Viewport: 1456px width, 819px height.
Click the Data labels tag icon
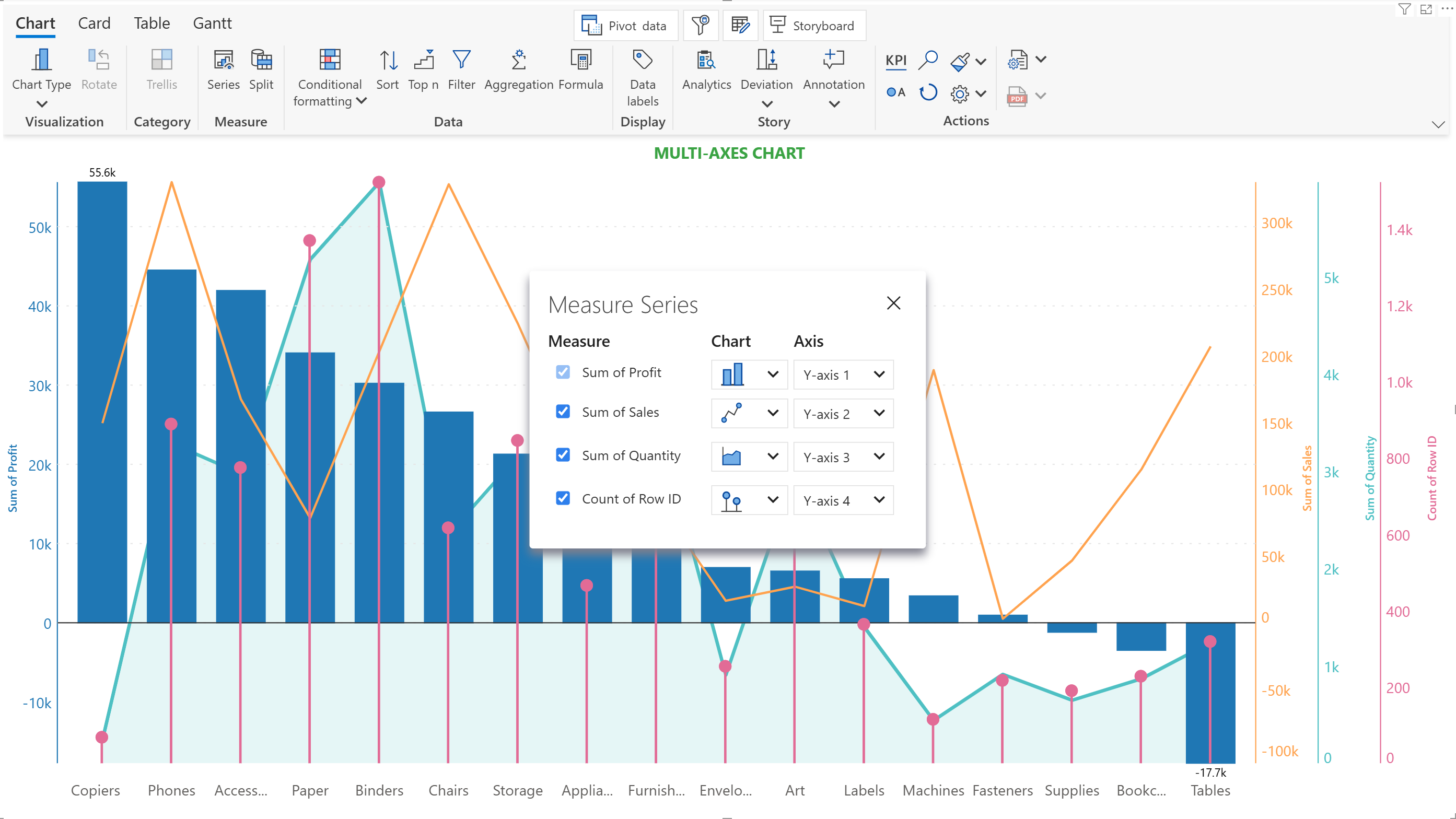click(643, 61)
